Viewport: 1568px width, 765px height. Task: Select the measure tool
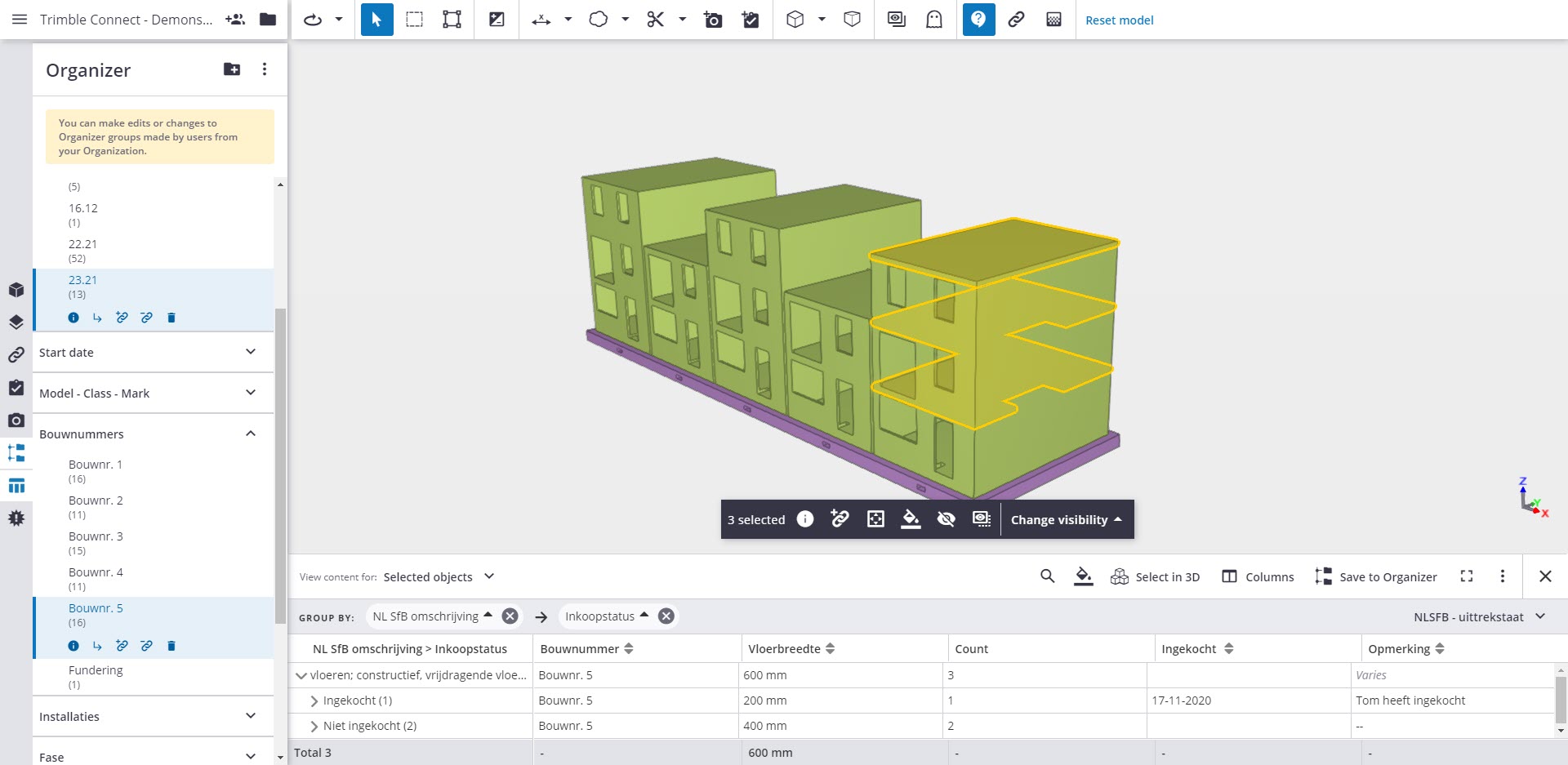[541, 20]
